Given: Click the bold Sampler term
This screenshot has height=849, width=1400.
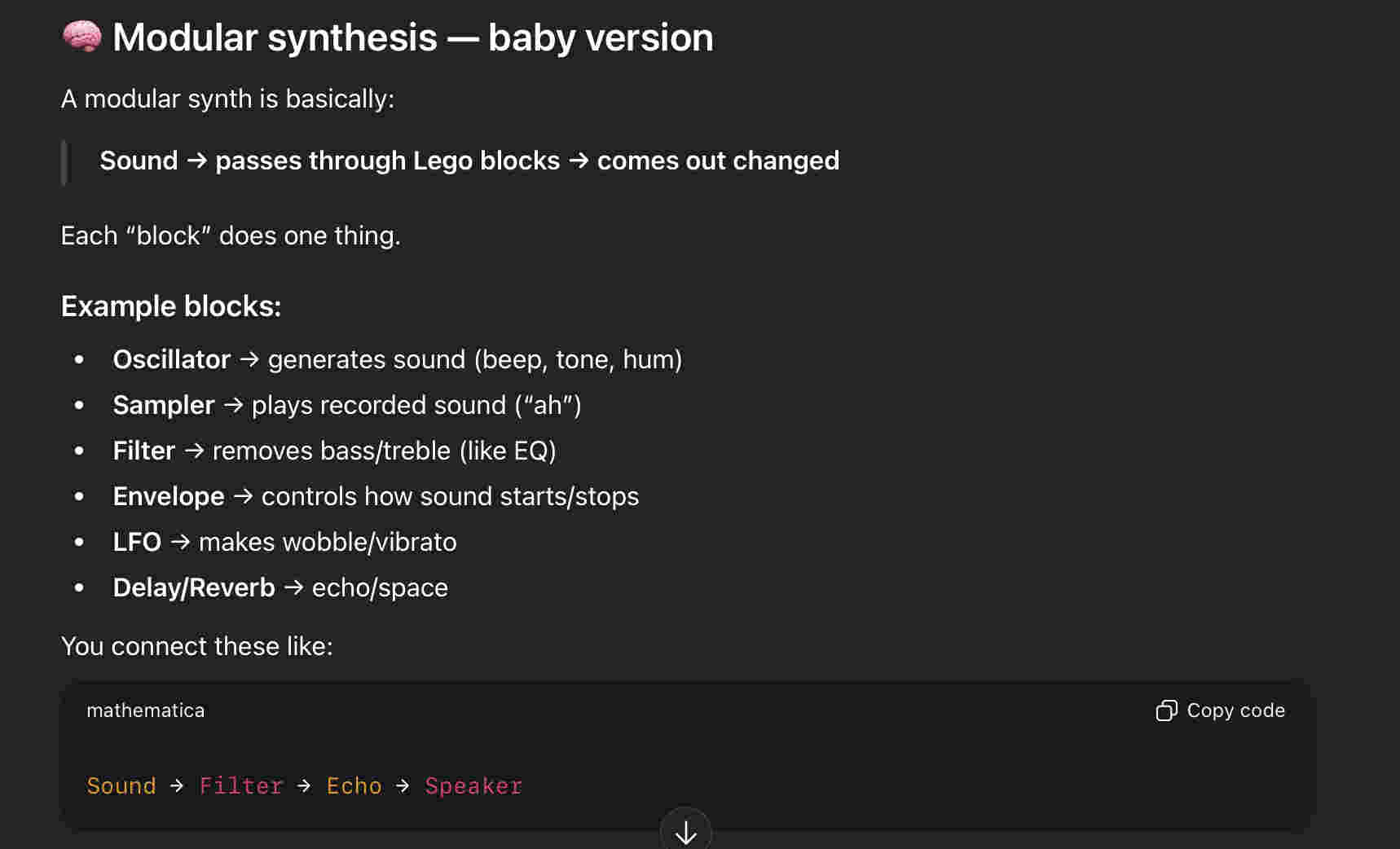Looking at the screenshot, I should 163,405.
